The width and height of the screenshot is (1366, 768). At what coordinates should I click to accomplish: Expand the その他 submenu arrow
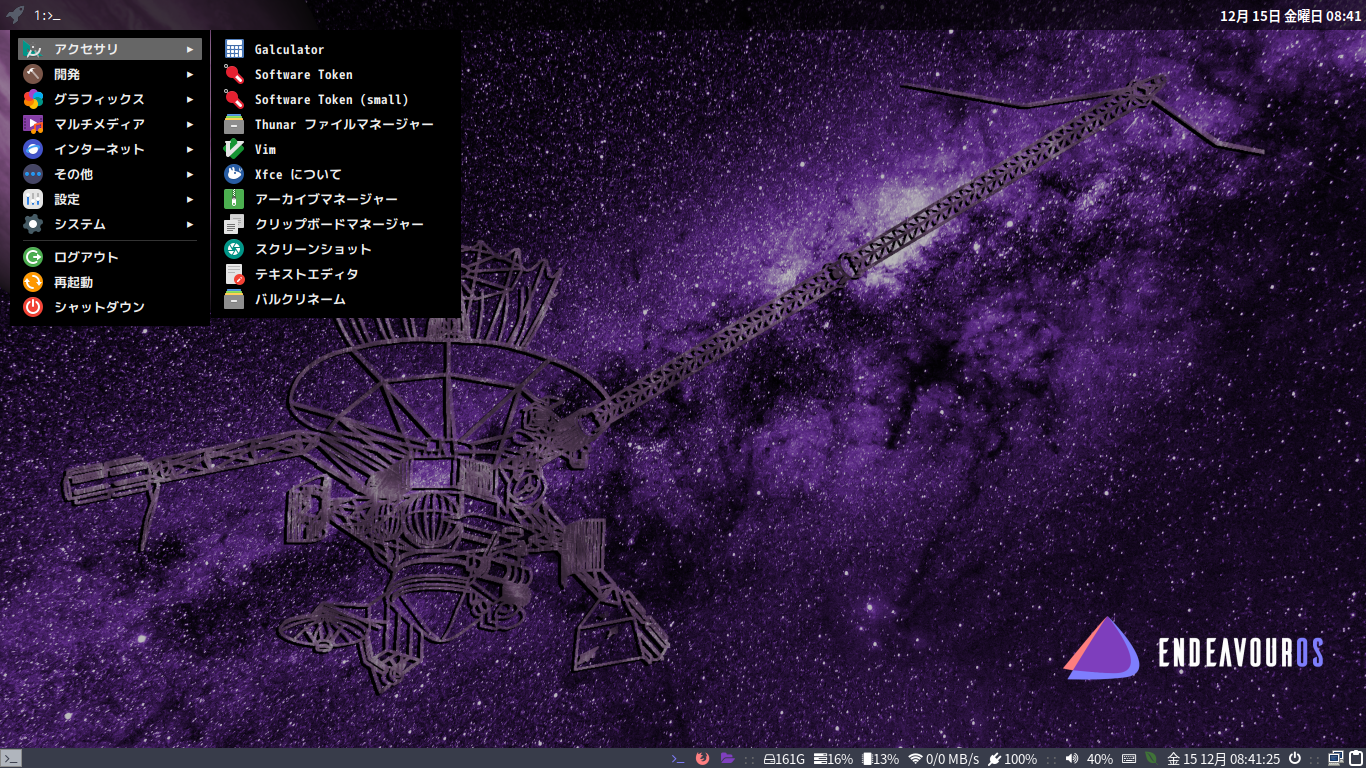[x=190, y=174]
